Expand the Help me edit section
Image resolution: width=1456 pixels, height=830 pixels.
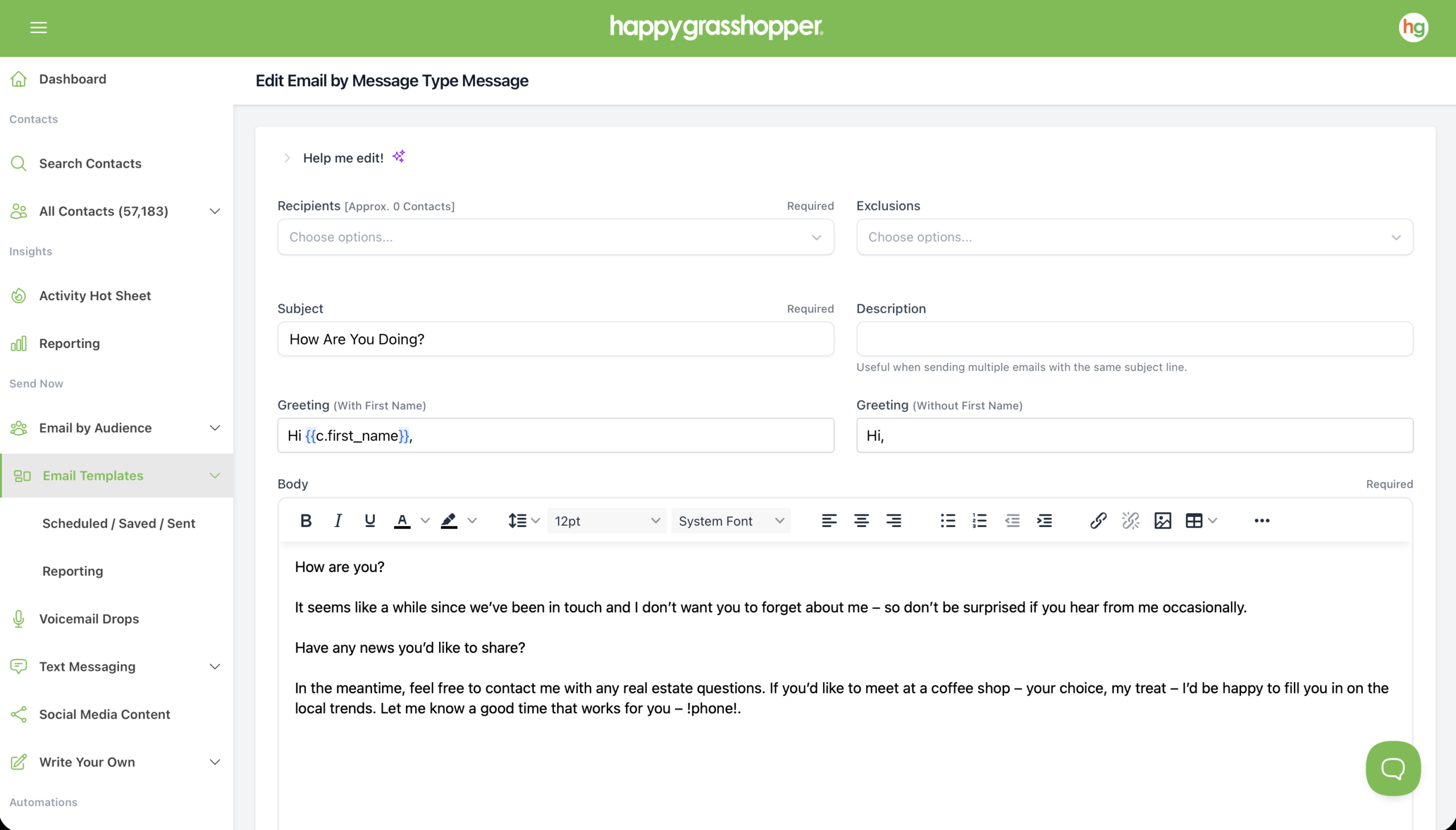[x=287, y=158]
